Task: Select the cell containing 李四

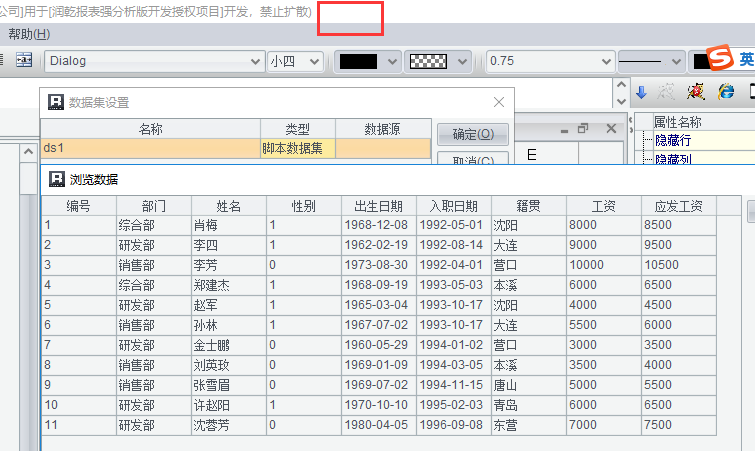Action: click(x=229, y=245)
